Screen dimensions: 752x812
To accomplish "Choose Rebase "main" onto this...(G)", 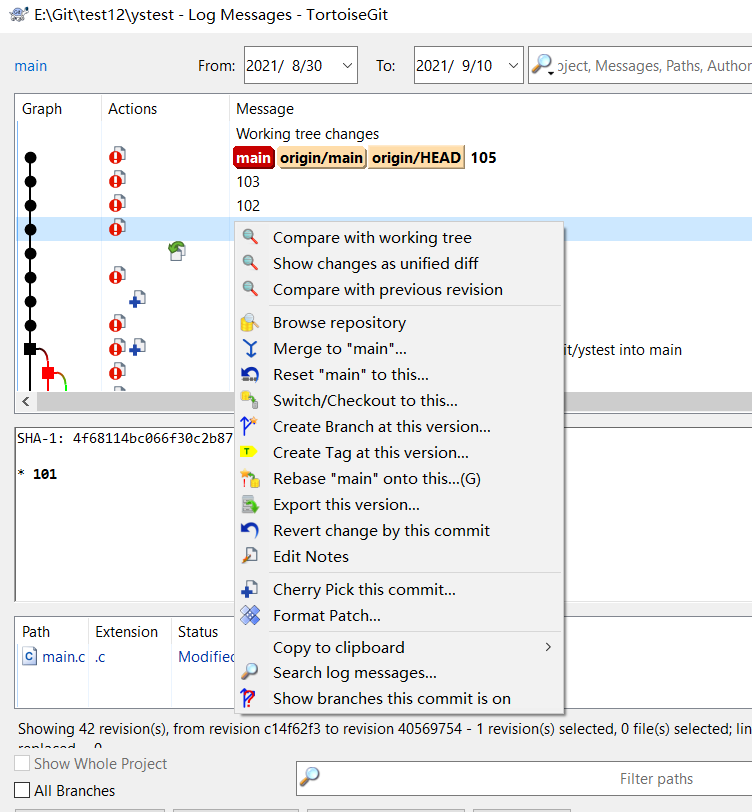I will tap(399, 478).
